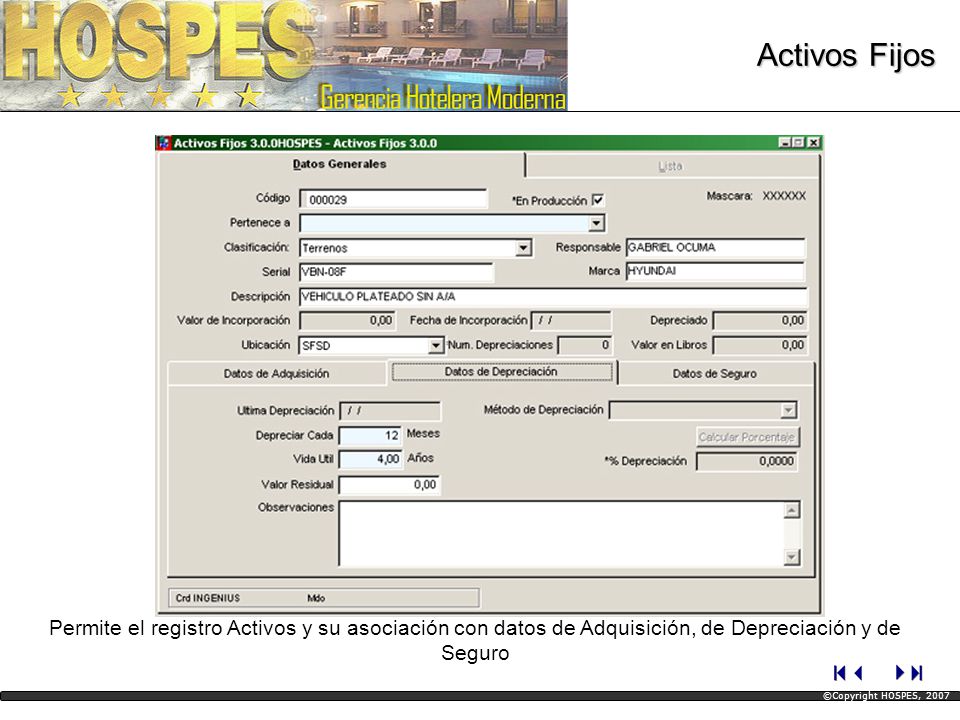Click the Meses label
The width and height of the screenshot is (960, 720).
pyautogui.click(x=423, y=433)
